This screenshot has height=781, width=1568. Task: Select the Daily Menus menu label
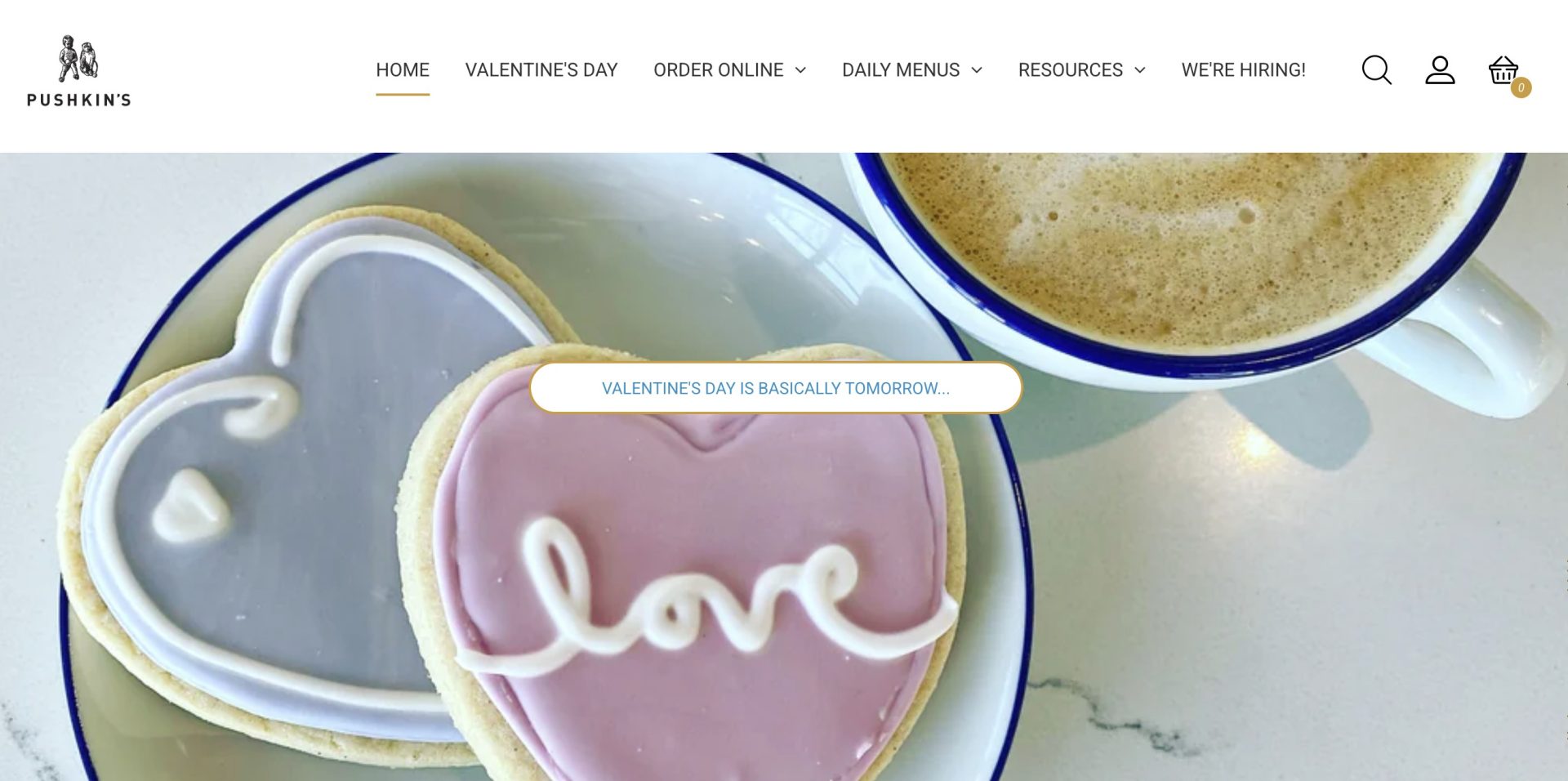pos(901,70)
